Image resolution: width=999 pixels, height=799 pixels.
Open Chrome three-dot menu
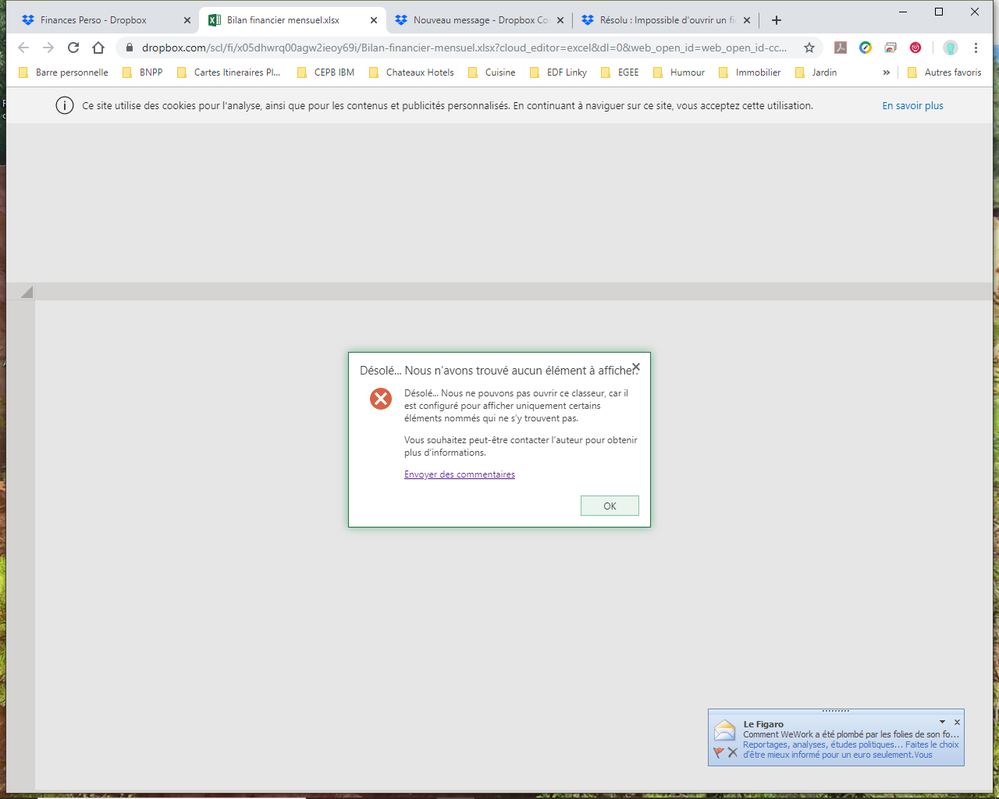[x=976, y=47]
